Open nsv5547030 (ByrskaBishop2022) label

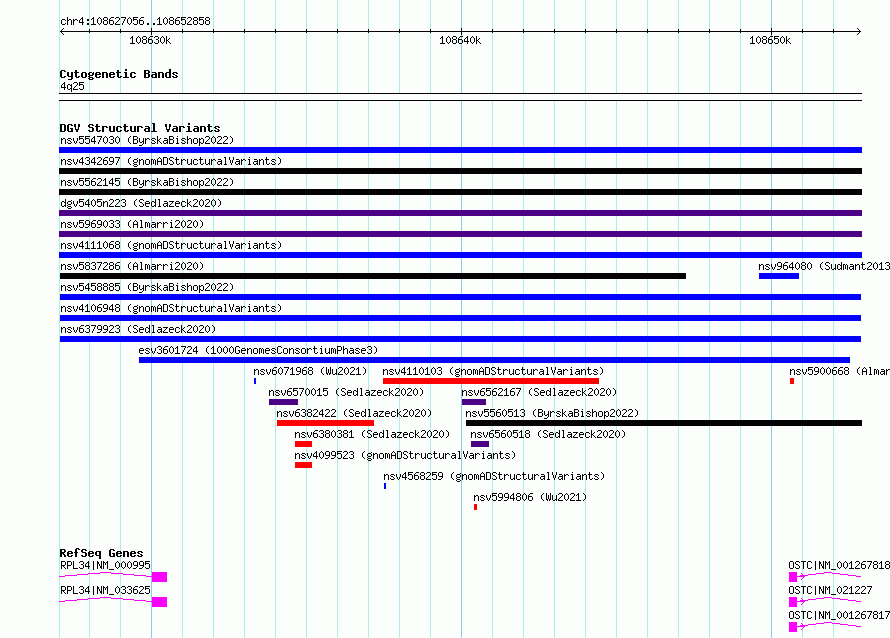click(147, 140)
